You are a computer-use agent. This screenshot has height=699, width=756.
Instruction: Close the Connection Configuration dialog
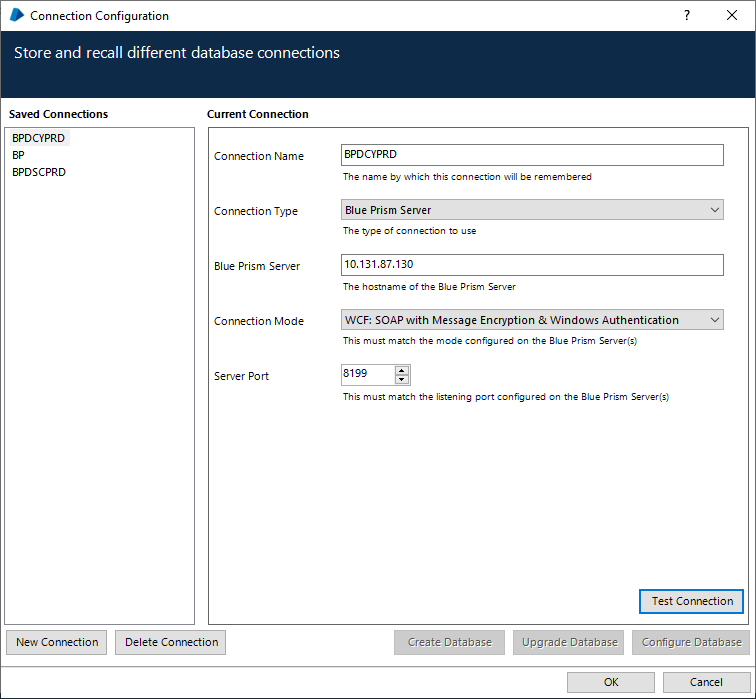(732, 15)
